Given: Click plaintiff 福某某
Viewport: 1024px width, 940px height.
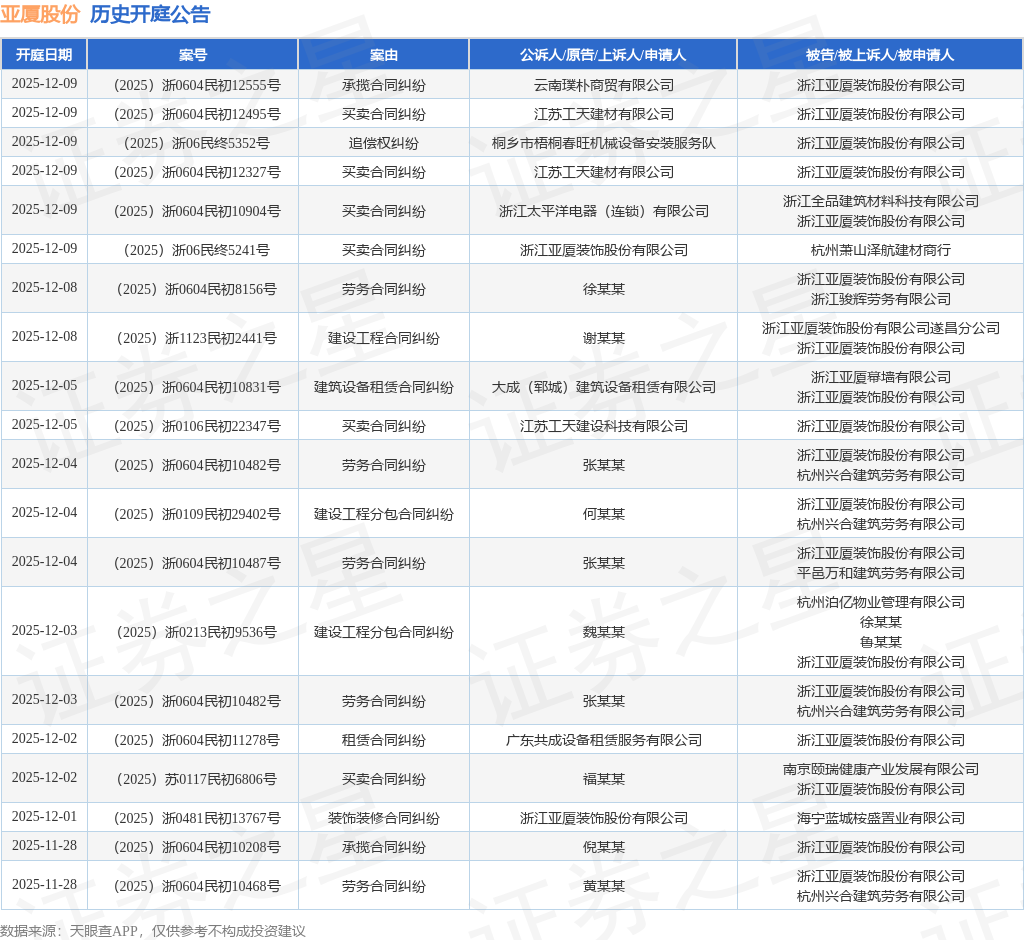Looking at the screenshot, I should [603, 779].
